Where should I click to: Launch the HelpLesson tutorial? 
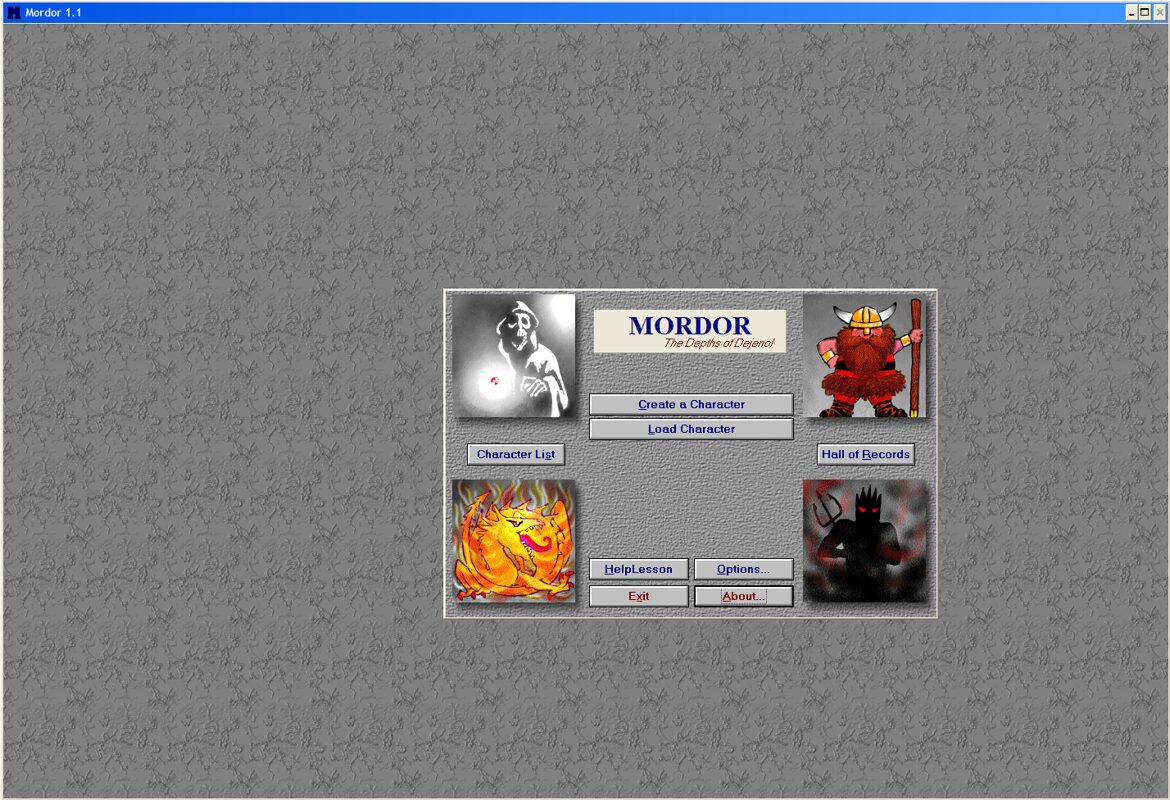click(638, 569)
